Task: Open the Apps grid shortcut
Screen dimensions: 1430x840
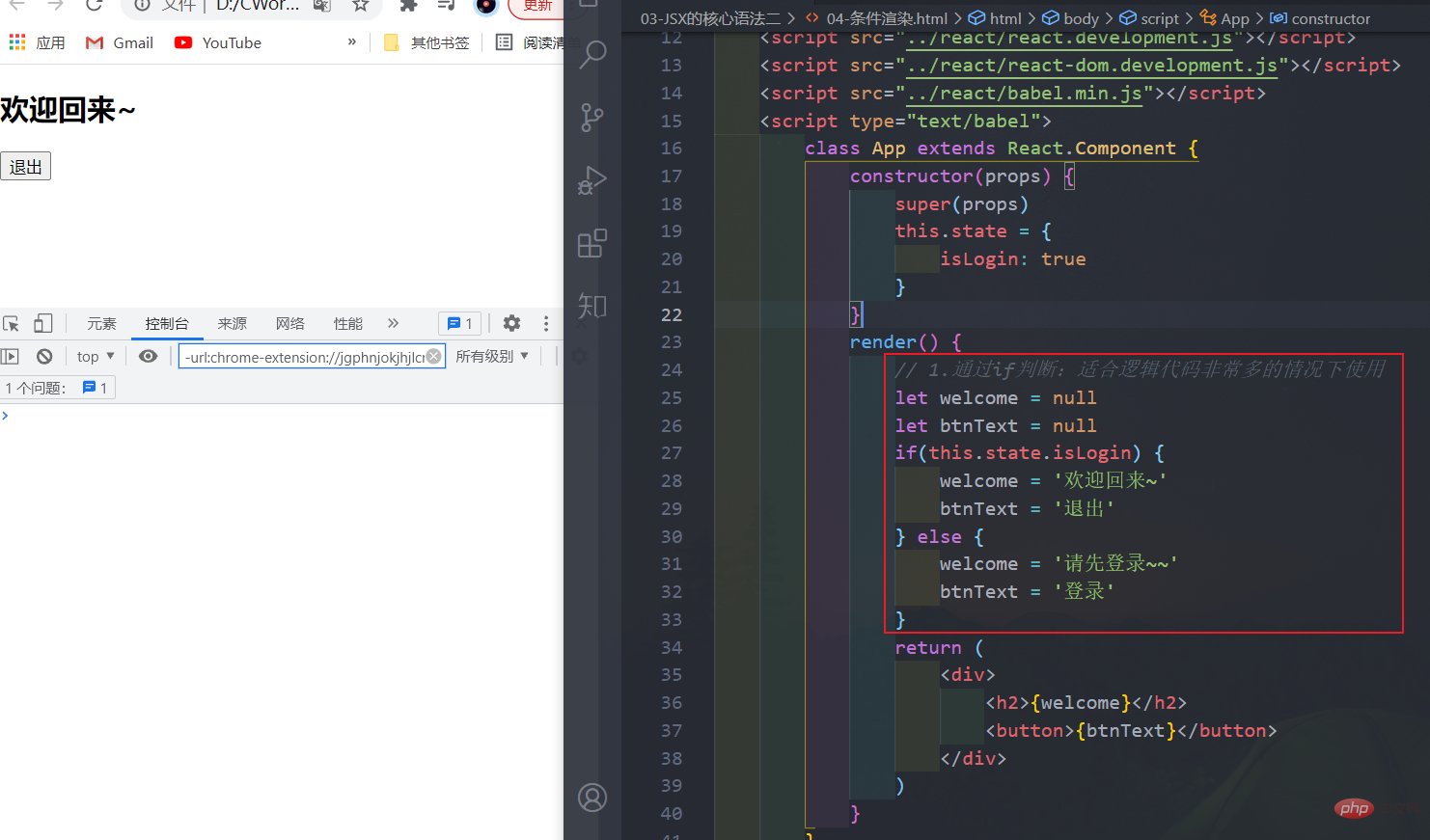Action: pyautogui.click(x=16, y=42)
